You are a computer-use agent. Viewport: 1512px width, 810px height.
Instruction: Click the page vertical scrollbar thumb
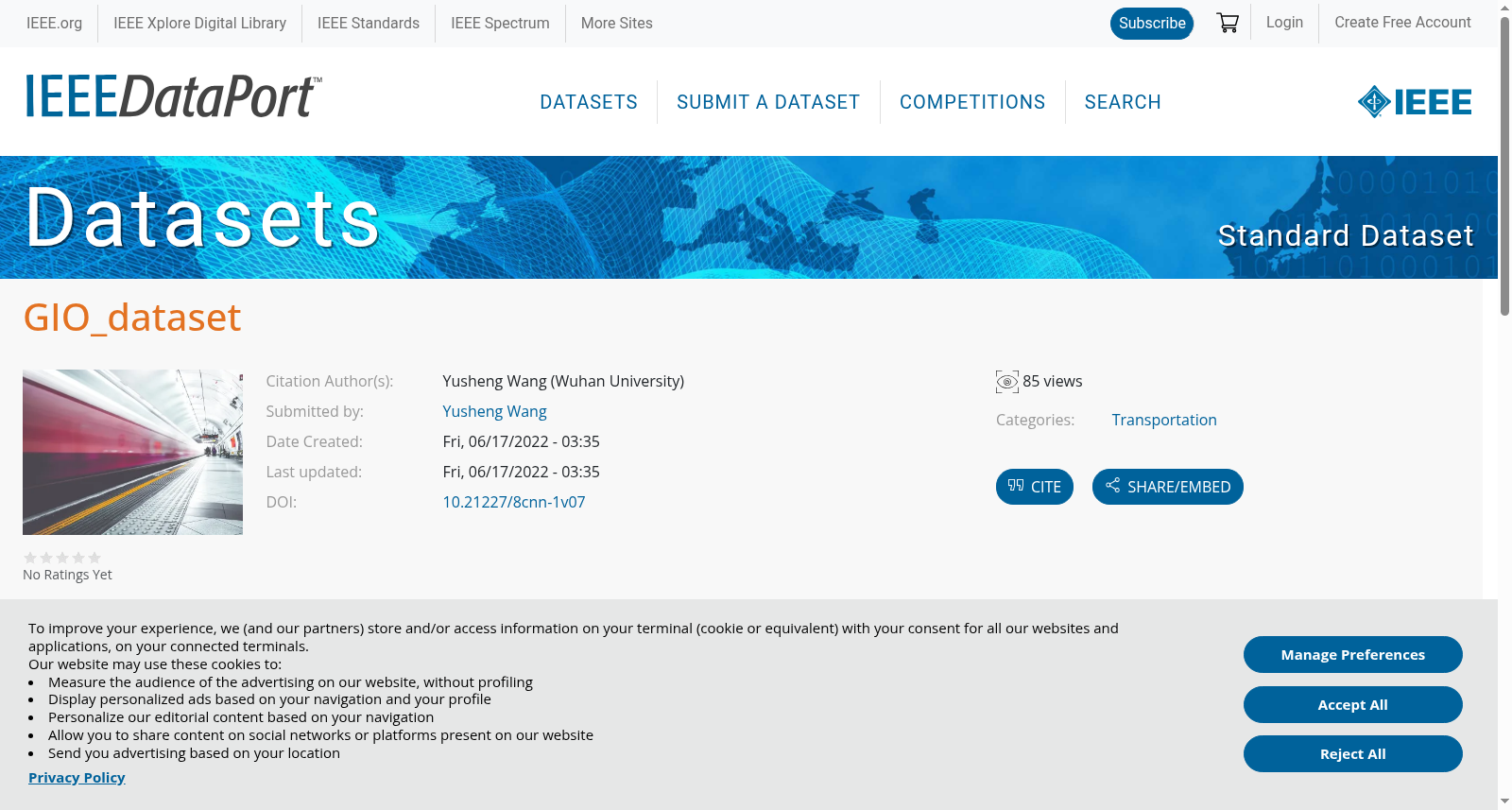point(1504,165)
